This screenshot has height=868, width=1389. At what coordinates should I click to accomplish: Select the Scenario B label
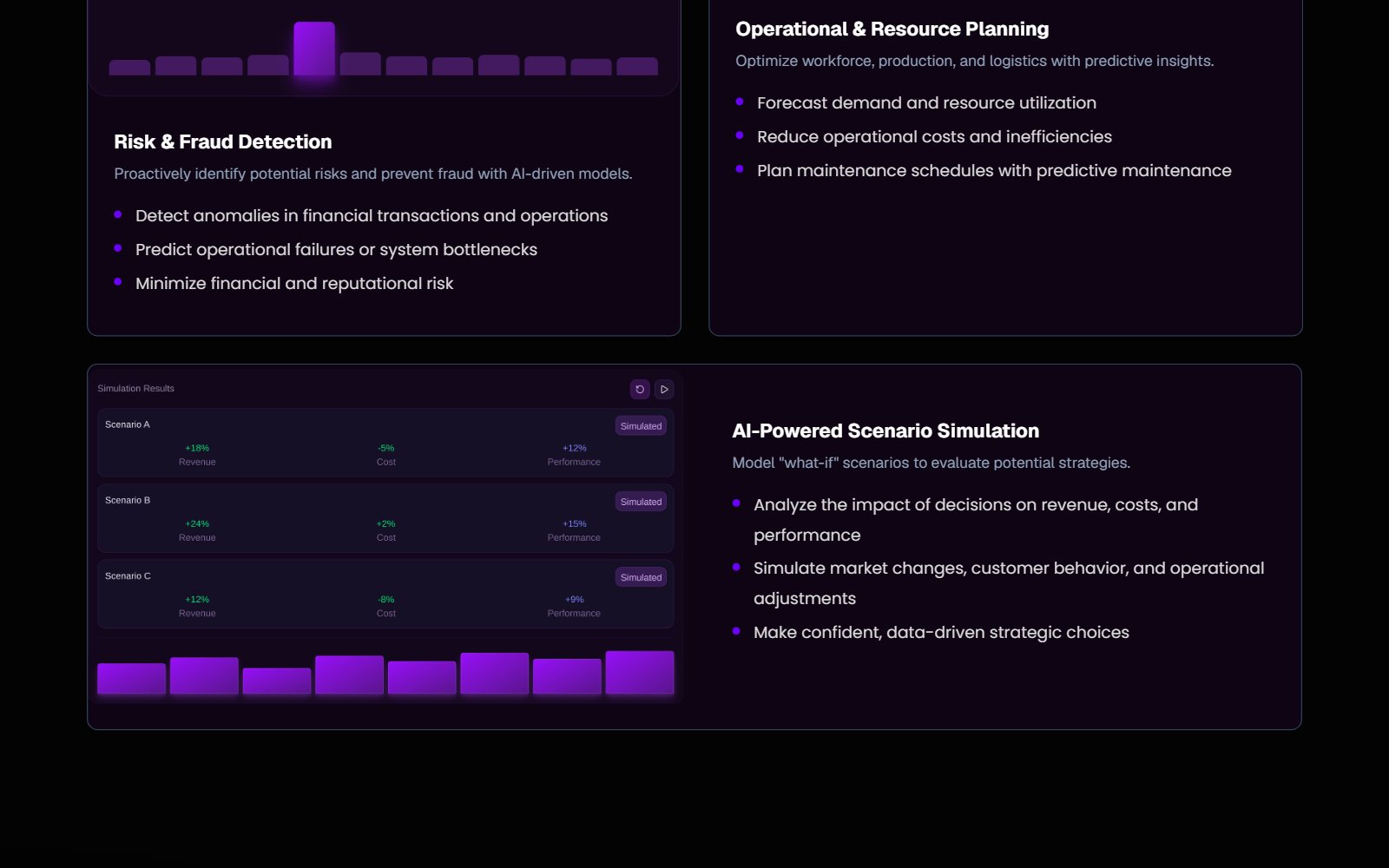click(x=128, y=500)
